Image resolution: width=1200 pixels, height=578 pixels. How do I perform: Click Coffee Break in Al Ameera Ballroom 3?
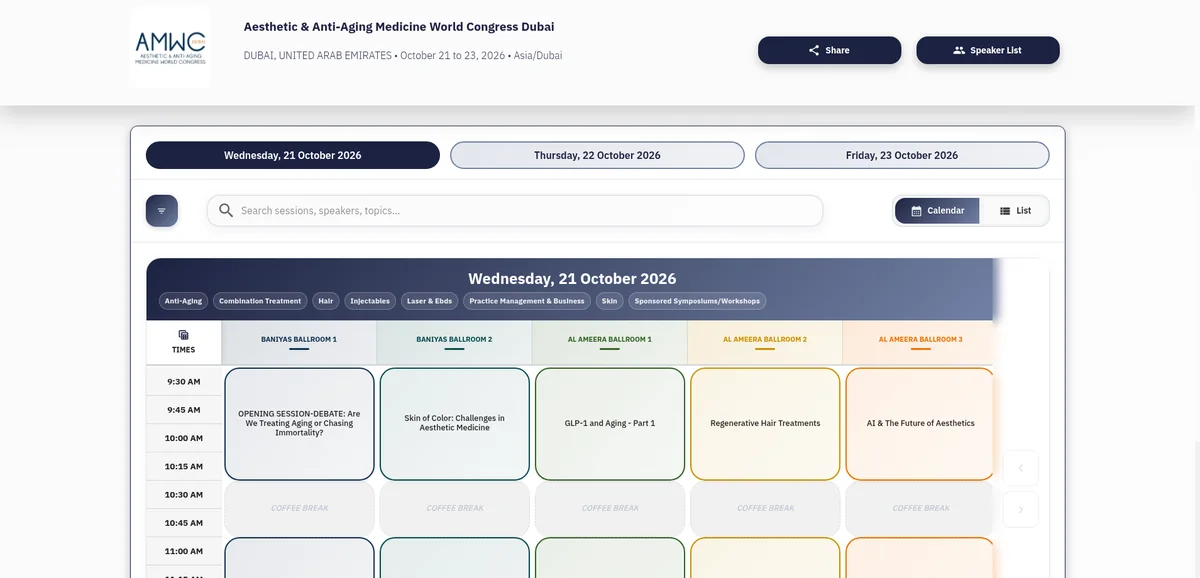click(920, 508)
